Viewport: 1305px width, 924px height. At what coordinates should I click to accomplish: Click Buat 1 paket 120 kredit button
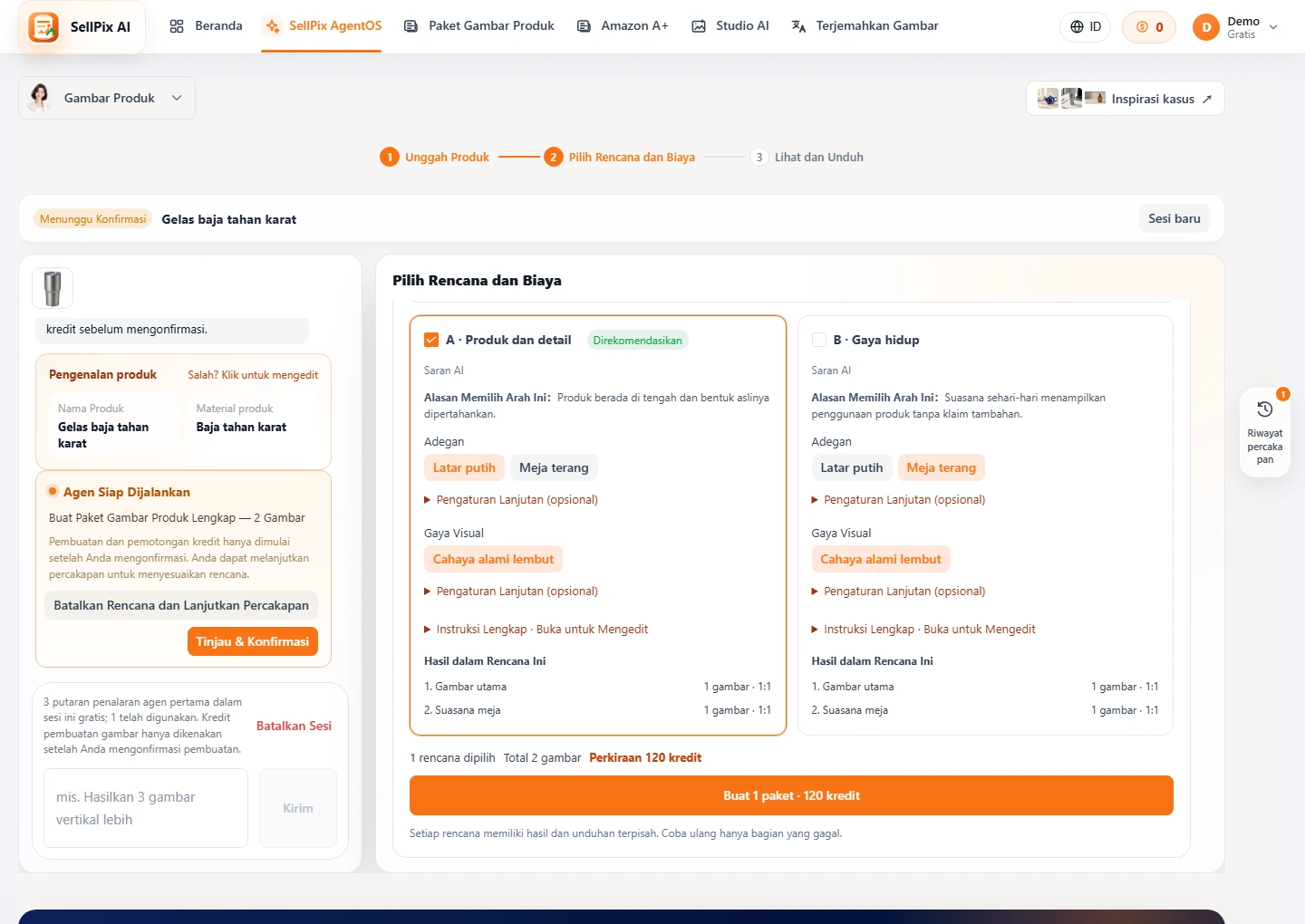[791, 795]
